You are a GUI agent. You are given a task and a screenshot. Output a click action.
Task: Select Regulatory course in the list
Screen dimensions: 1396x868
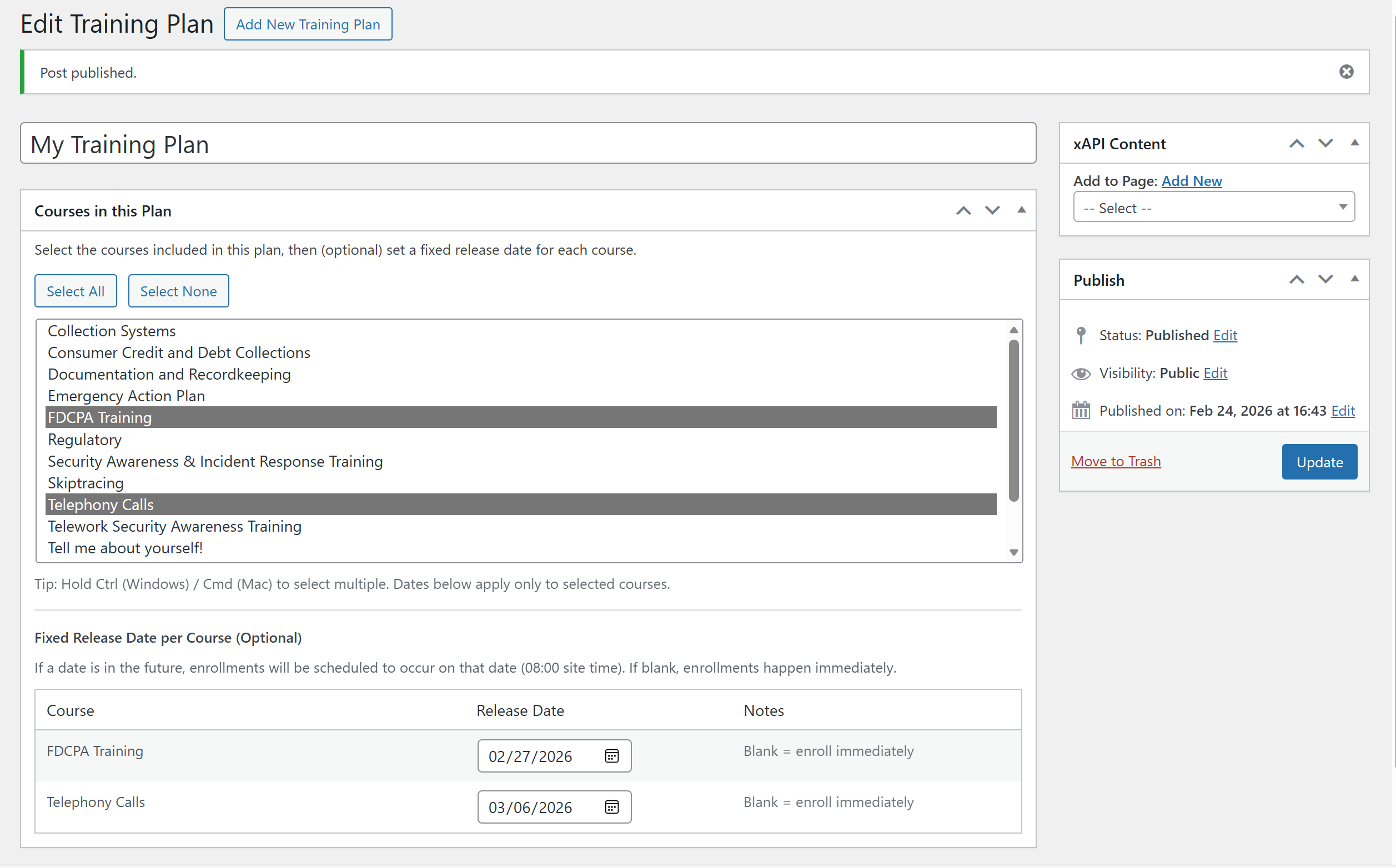[x=85, y=440]
